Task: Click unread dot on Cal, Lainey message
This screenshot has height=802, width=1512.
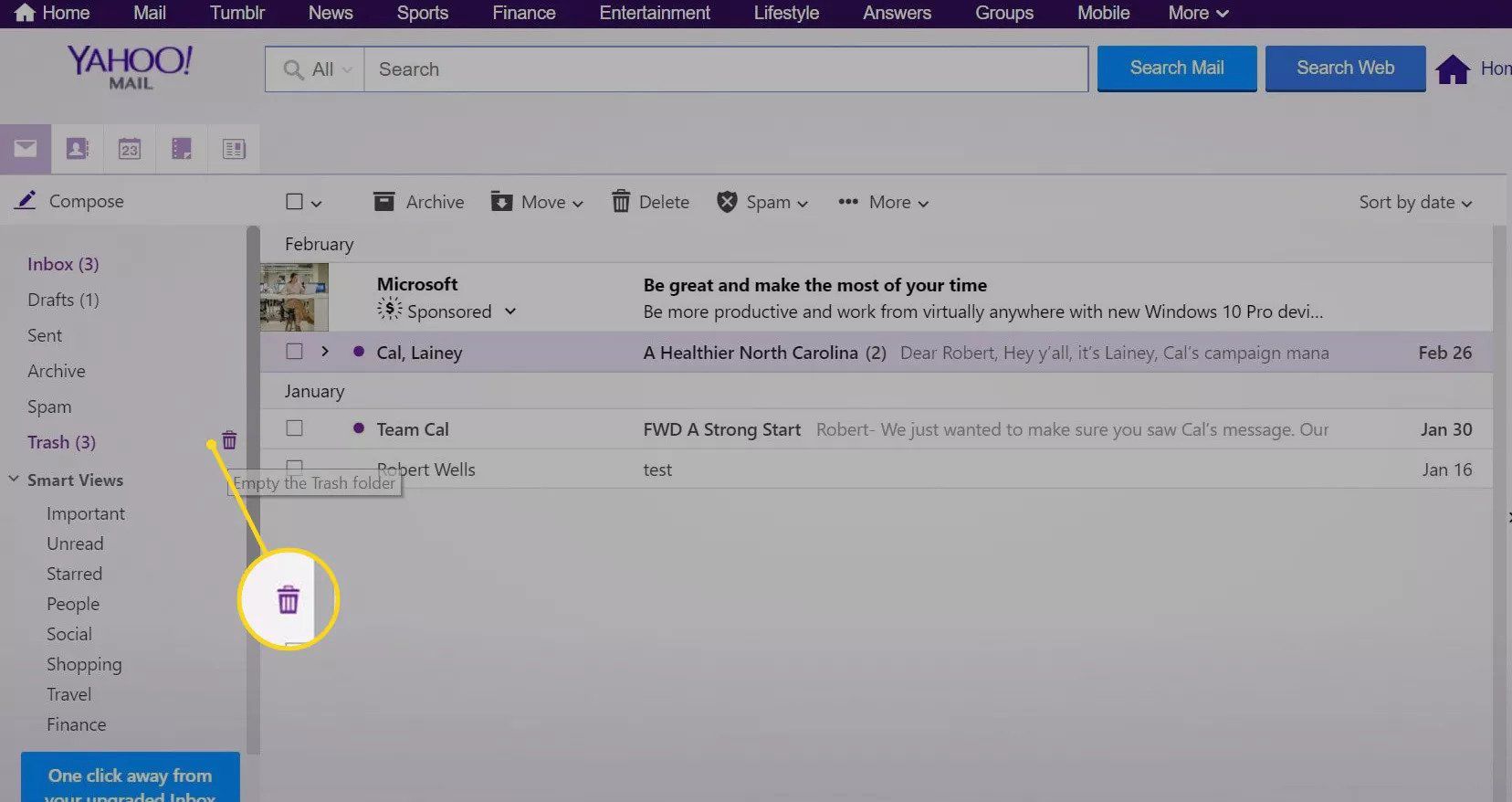Action: coord(359,352)
